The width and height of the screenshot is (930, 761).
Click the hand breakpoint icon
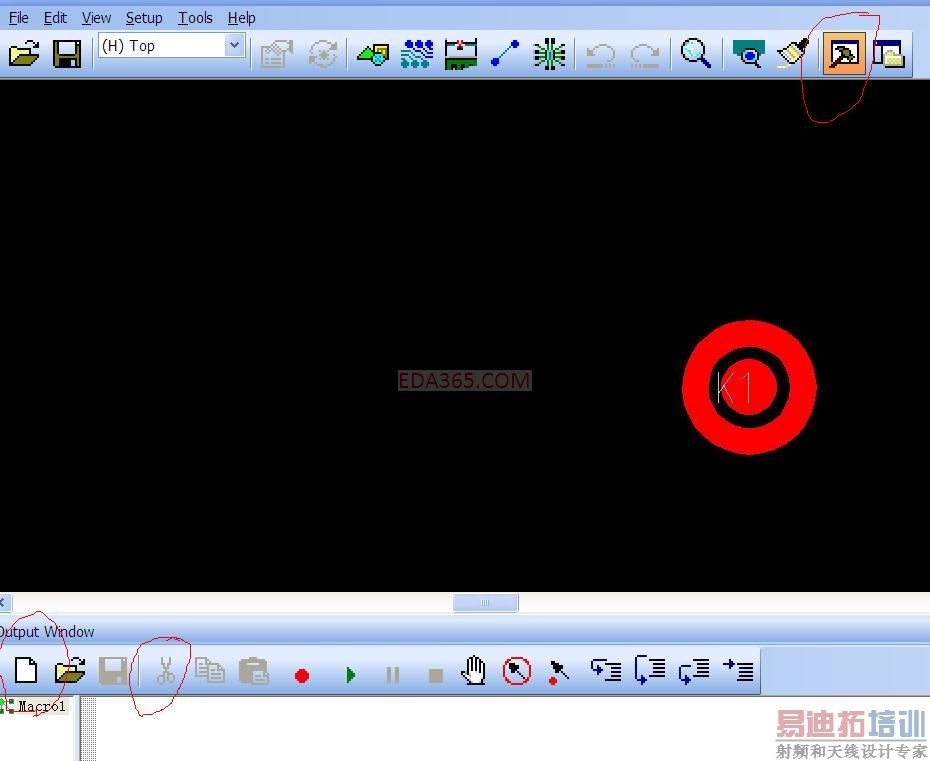pyautogui.click(x=473, y=671)
